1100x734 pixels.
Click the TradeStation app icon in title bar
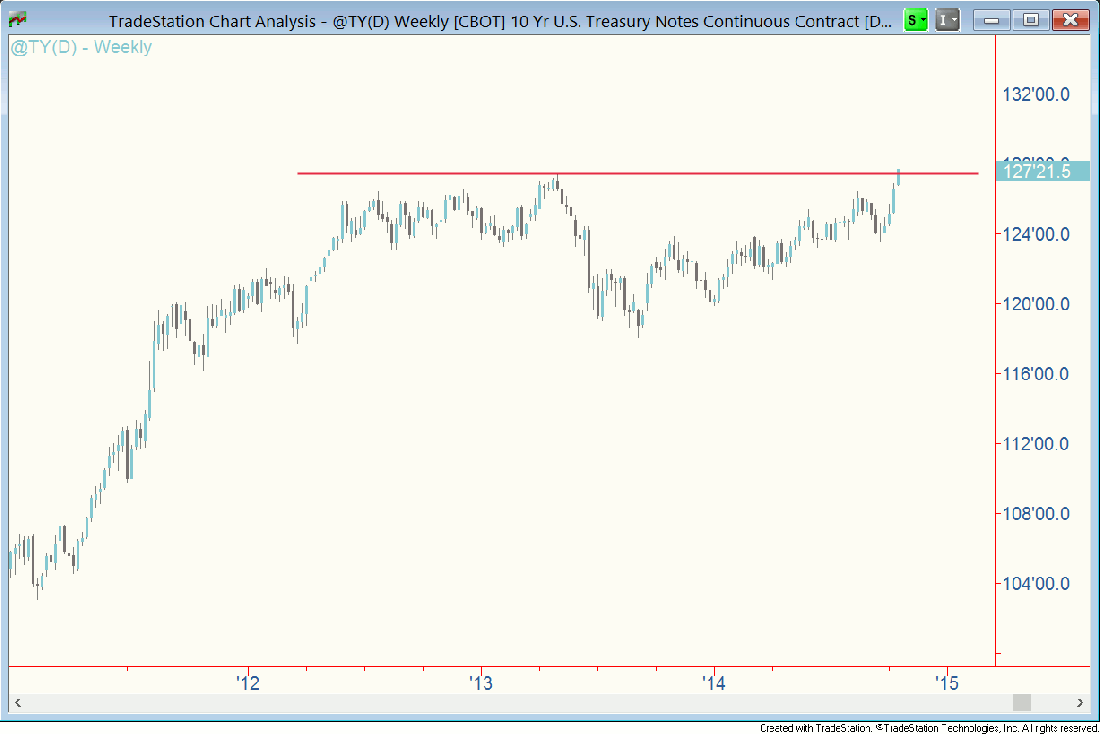[x=17, y=19]
